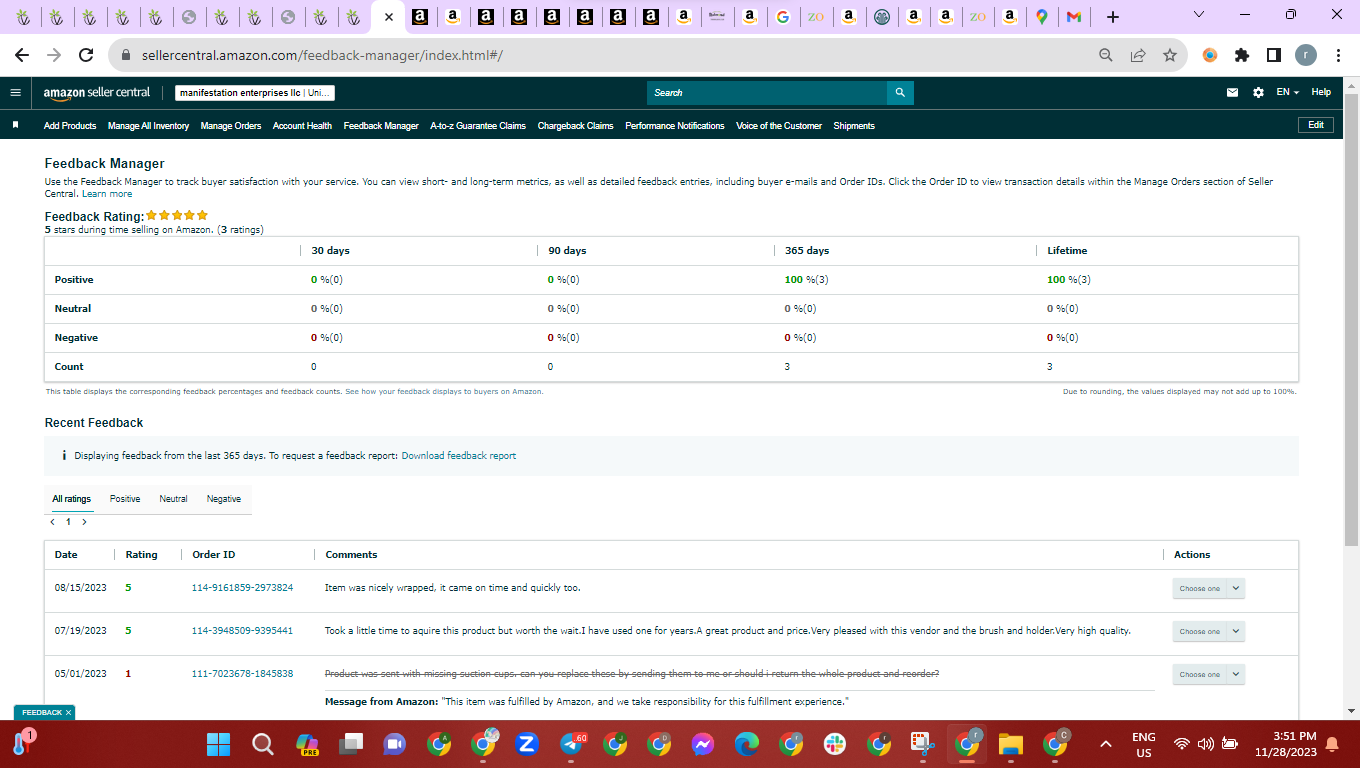Select the Positive feedback tab

coord(125,499)
